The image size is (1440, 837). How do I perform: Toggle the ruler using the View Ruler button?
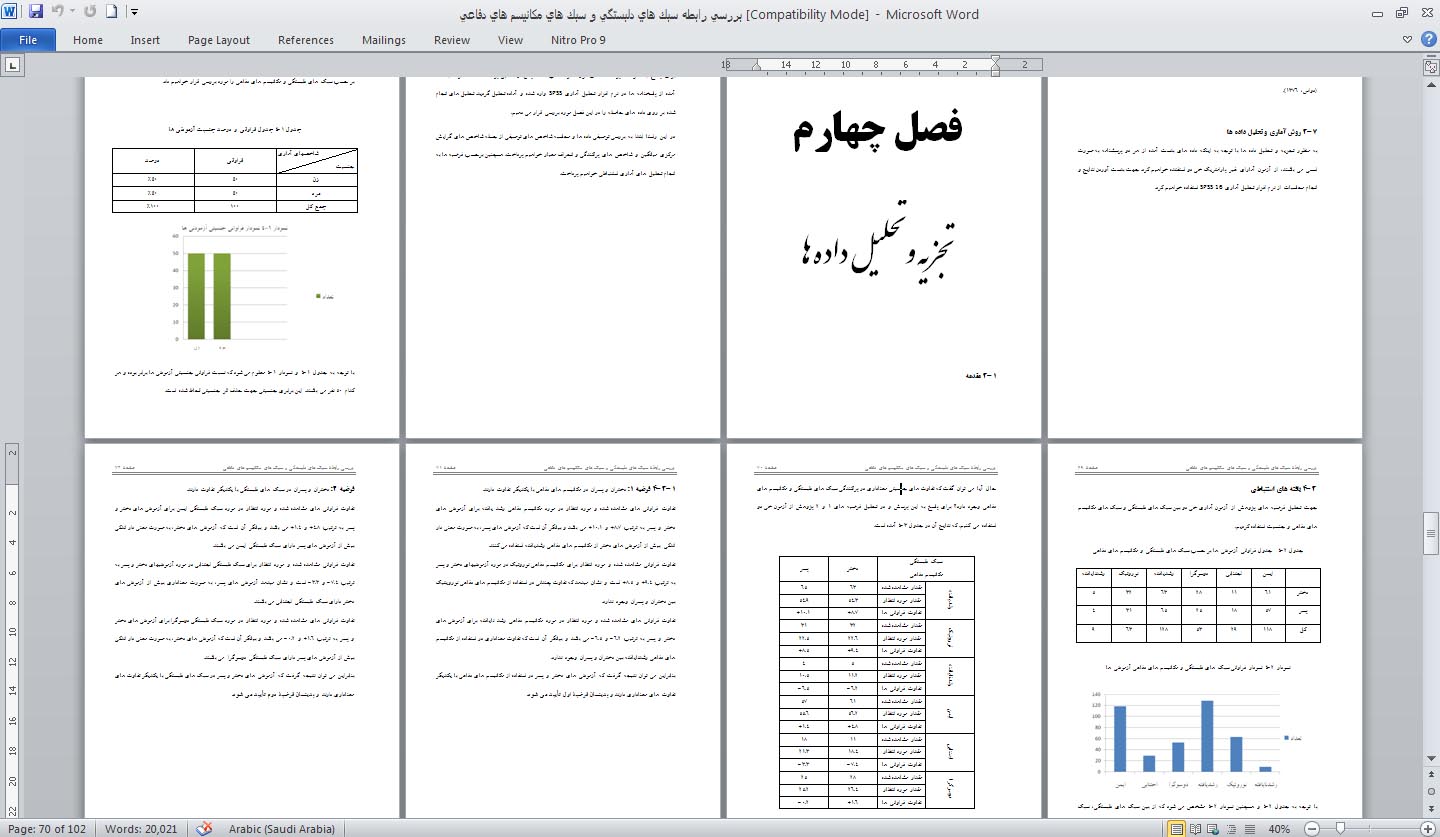(1431, 66)
